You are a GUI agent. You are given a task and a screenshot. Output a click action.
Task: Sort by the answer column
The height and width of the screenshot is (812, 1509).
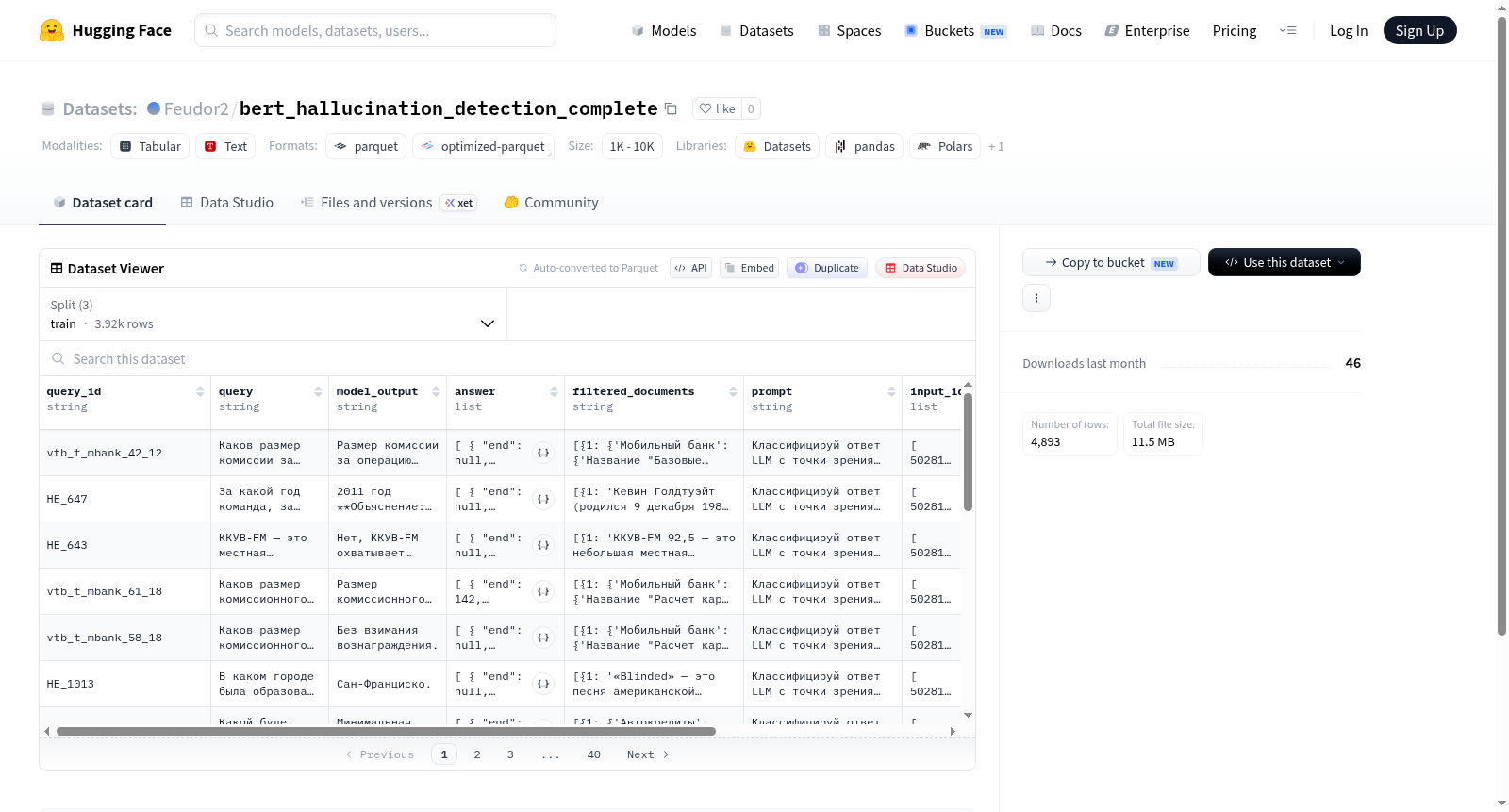pyautogui.click(x=554, y=391)
